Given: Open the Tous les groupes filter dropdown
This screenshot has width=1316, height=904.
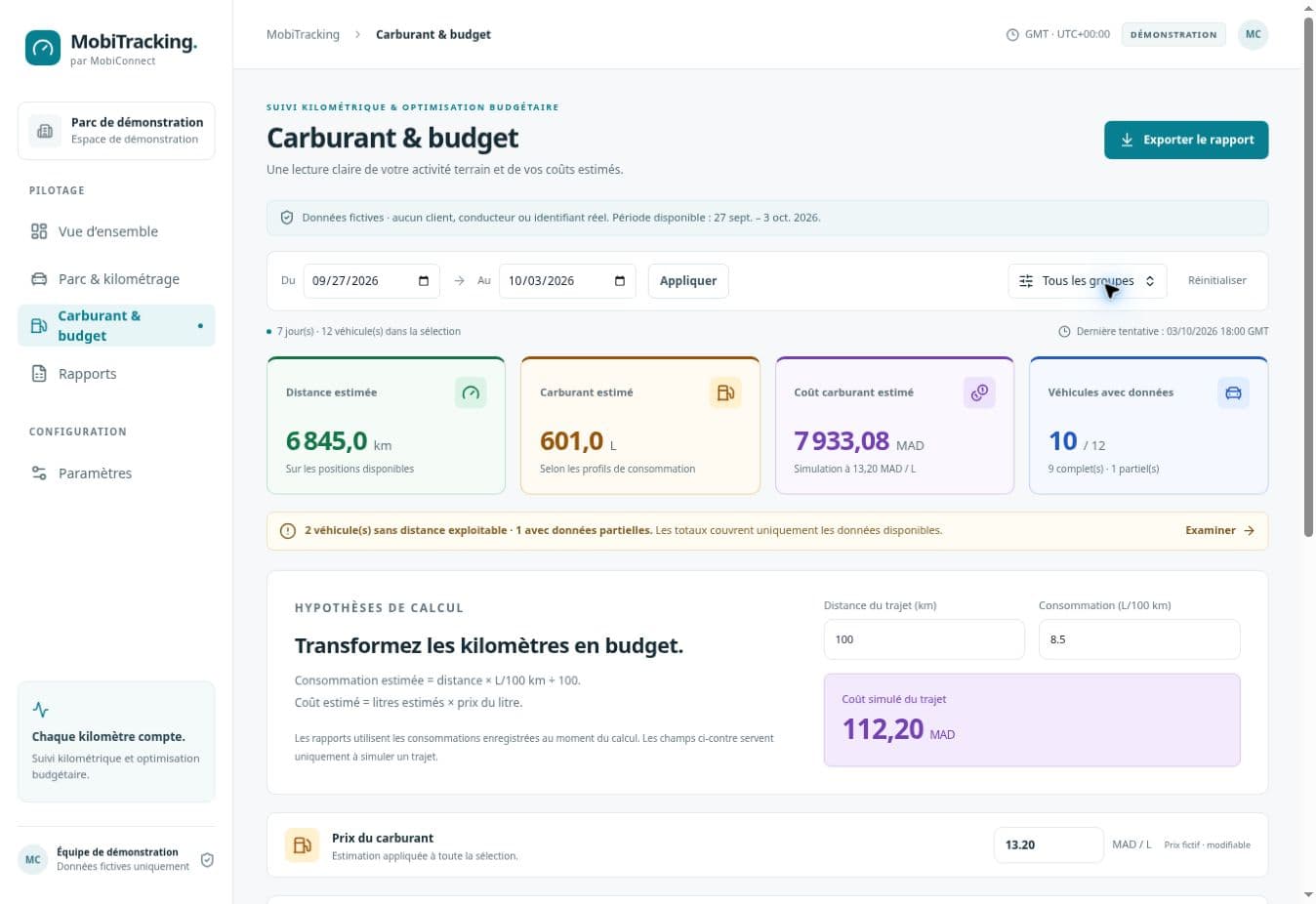Looking at the screenshot, I should (x=1088, y=281).
